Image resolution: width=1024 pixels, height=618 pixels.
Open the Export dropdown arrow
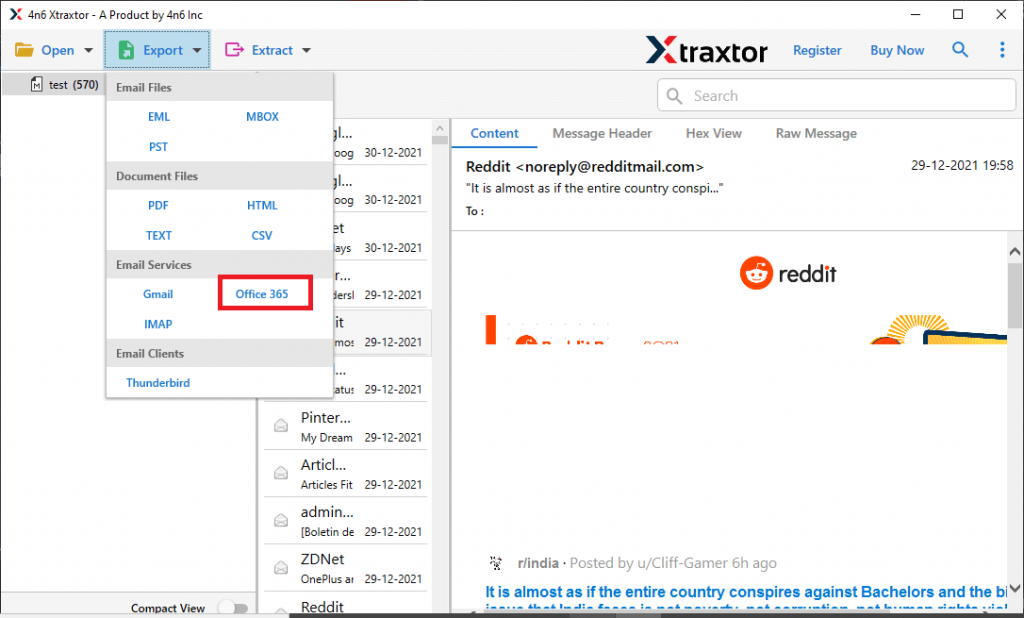[x=197, y=49]
